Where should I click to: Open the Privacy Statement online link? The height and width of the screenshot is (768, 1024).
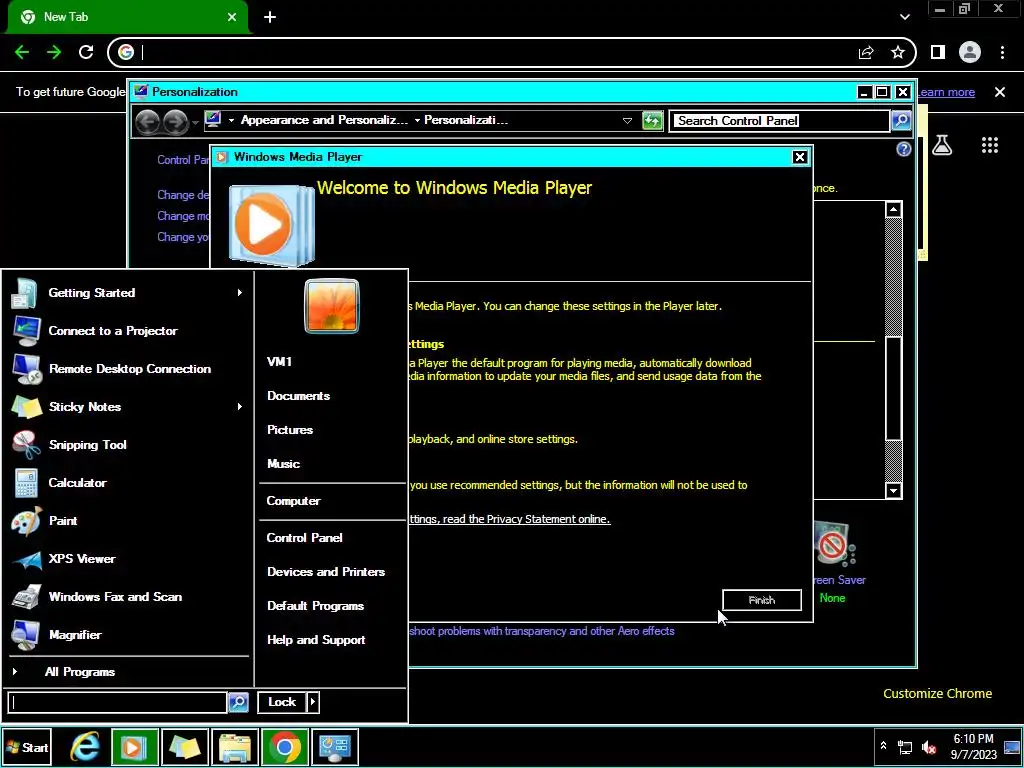[509, 519]
